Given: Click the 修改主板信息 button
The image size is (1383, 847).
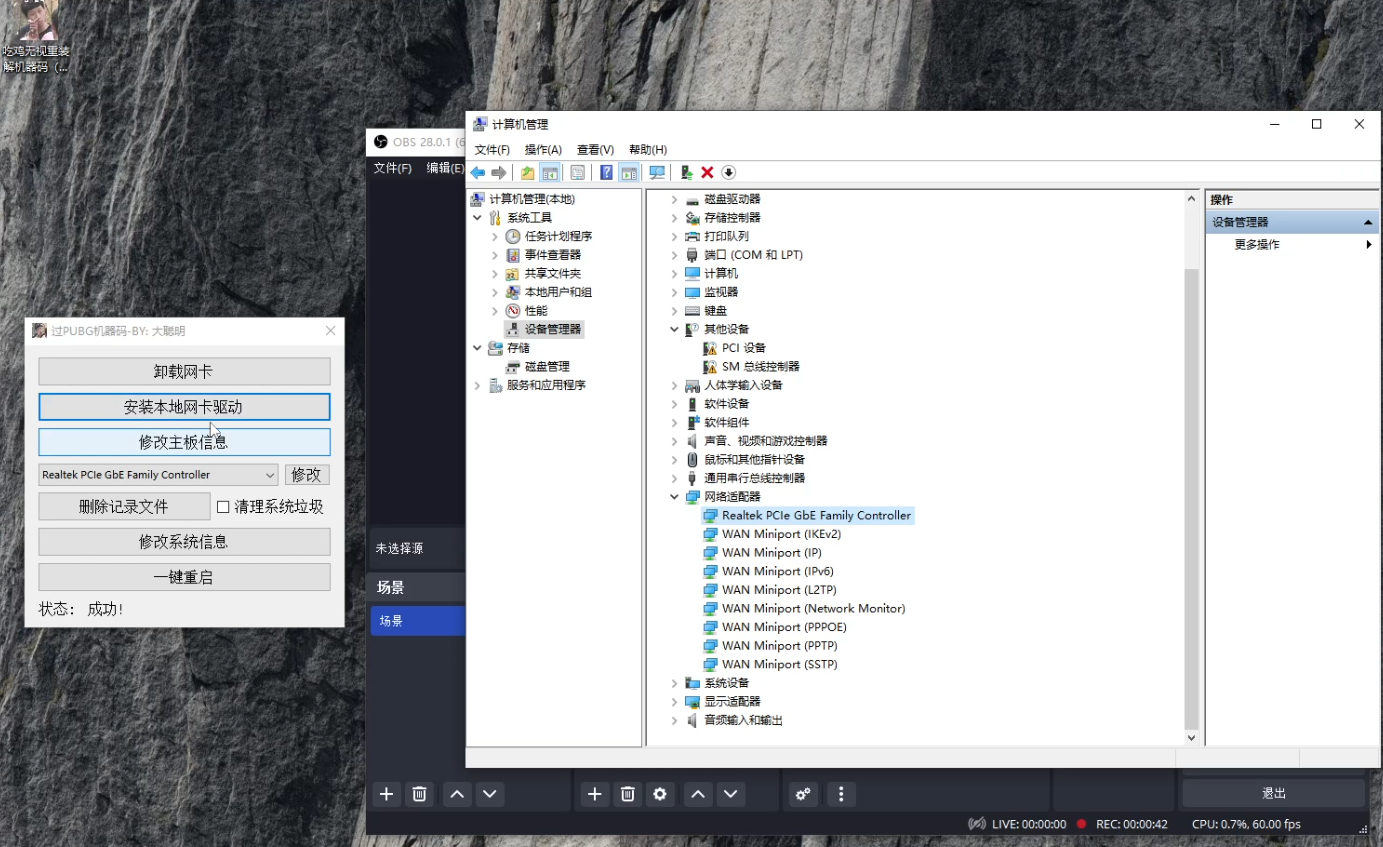Looking at the screenshot, I should [184, 442].
